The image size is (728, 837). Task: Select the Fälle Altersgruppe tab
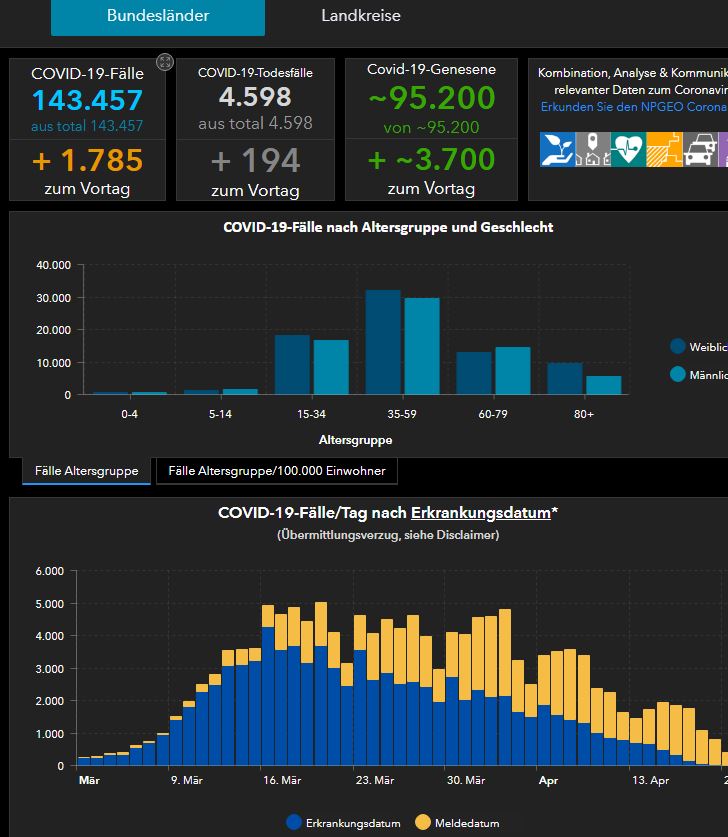[x=87, y=471]
